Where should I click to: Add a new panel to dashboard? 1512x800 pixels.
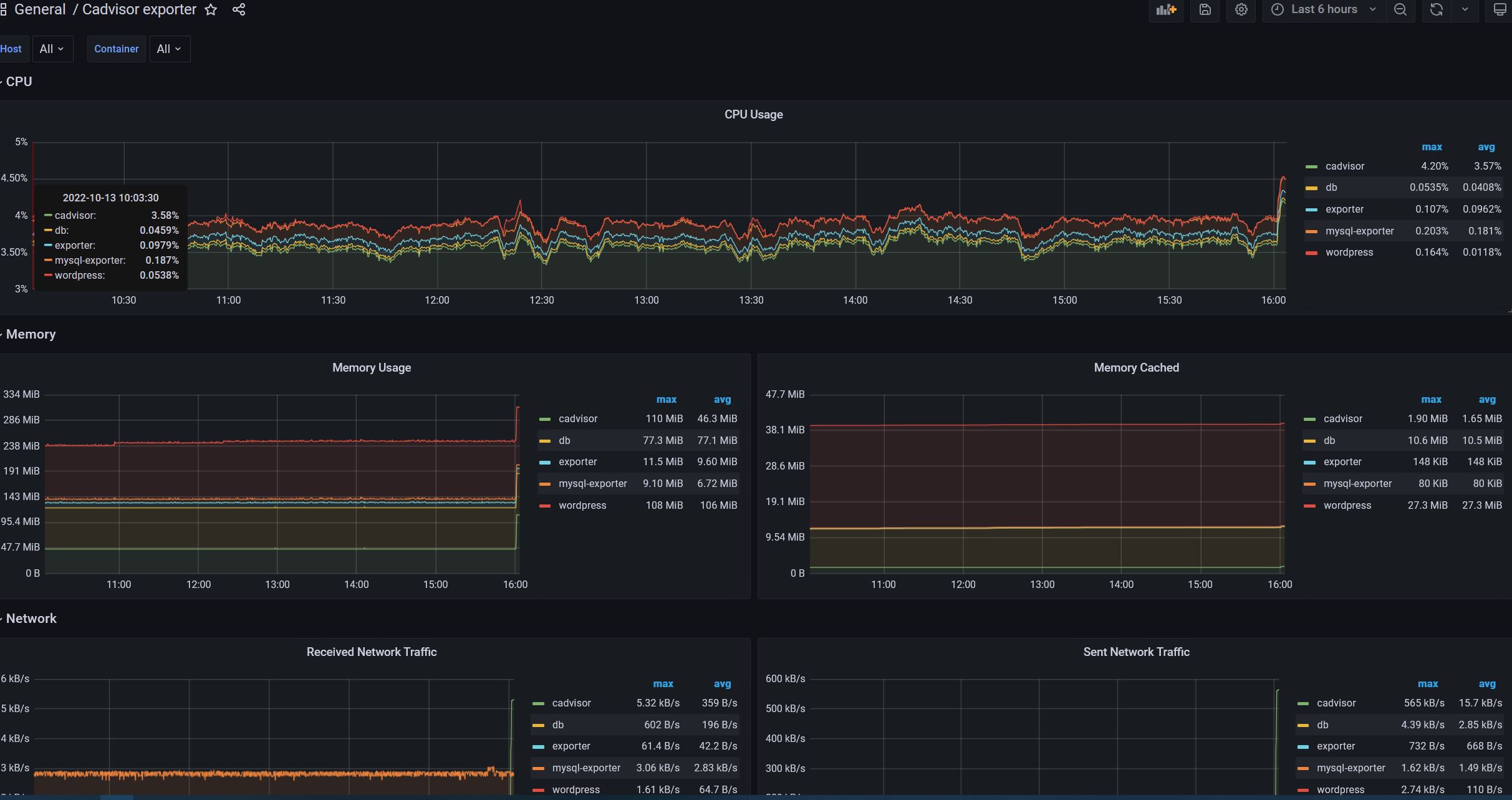(x=1166, y=9)
